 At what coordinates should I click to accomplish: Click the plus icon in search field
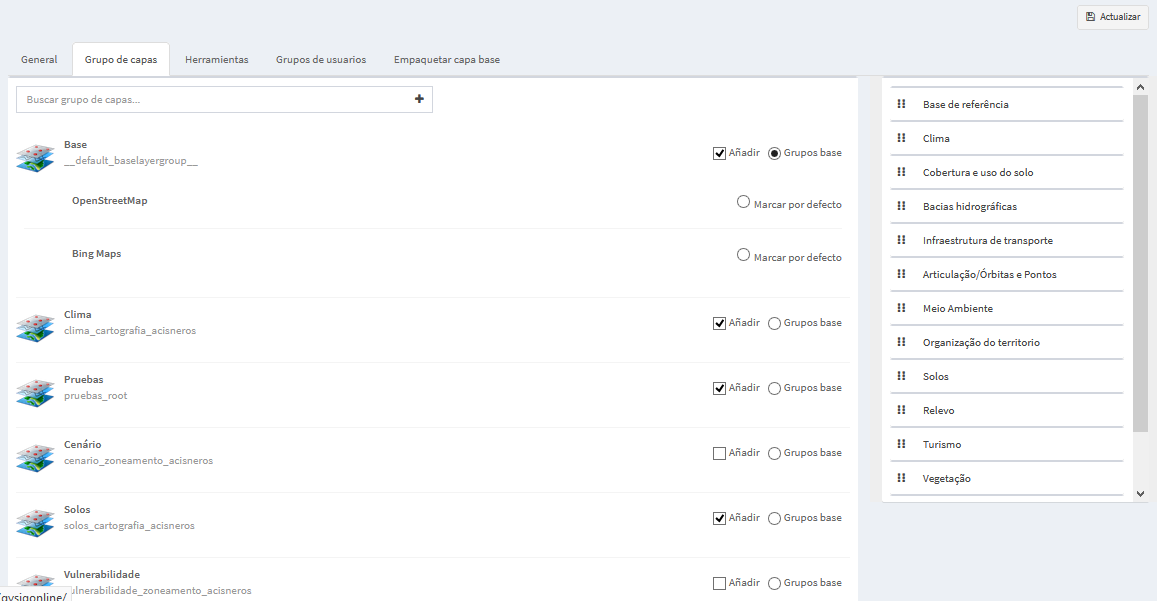pos(419,99)
